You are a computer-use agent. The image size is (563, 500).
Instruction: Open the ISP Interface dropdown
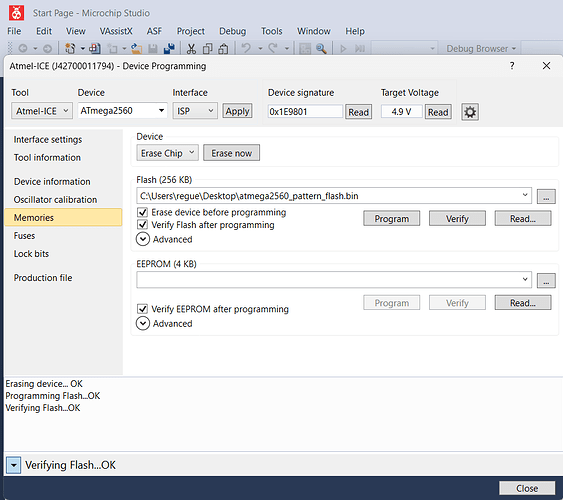[x=195, y=111]
